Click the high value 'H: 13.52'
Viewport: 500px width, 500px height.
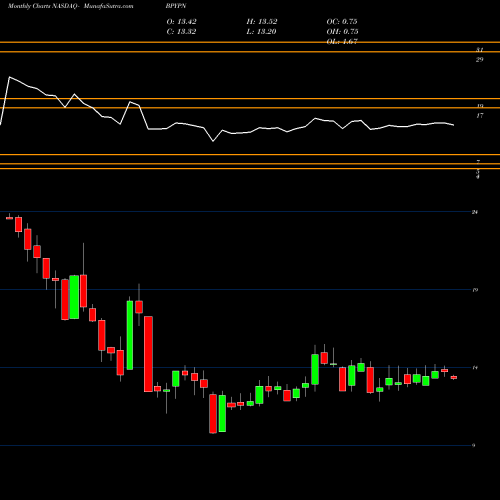click(x=262, y=22)
